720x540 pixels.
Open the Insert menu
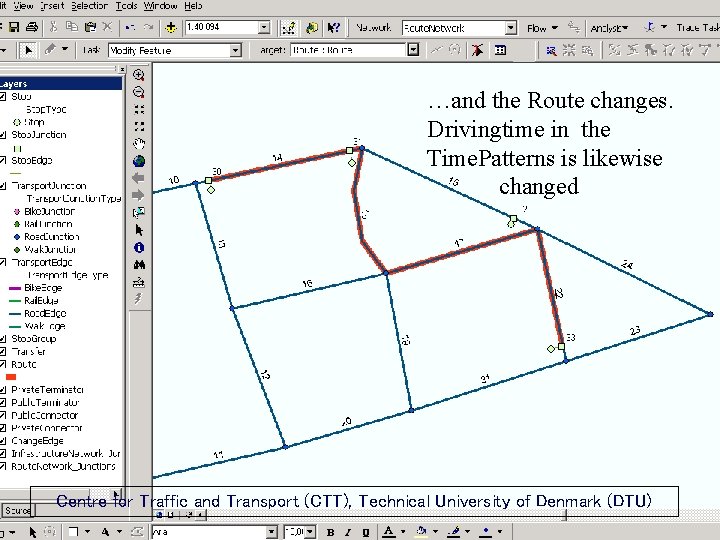click(x=52, y=6)
